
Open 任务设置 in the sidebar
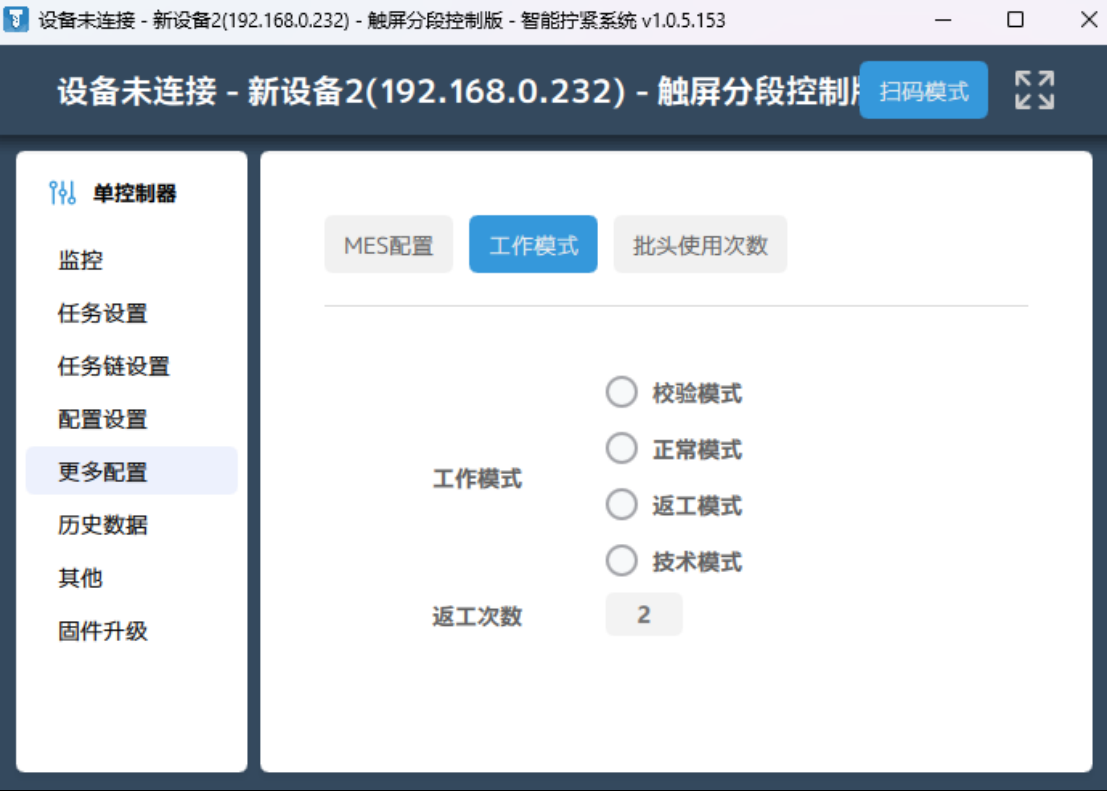tap(131, 313)
